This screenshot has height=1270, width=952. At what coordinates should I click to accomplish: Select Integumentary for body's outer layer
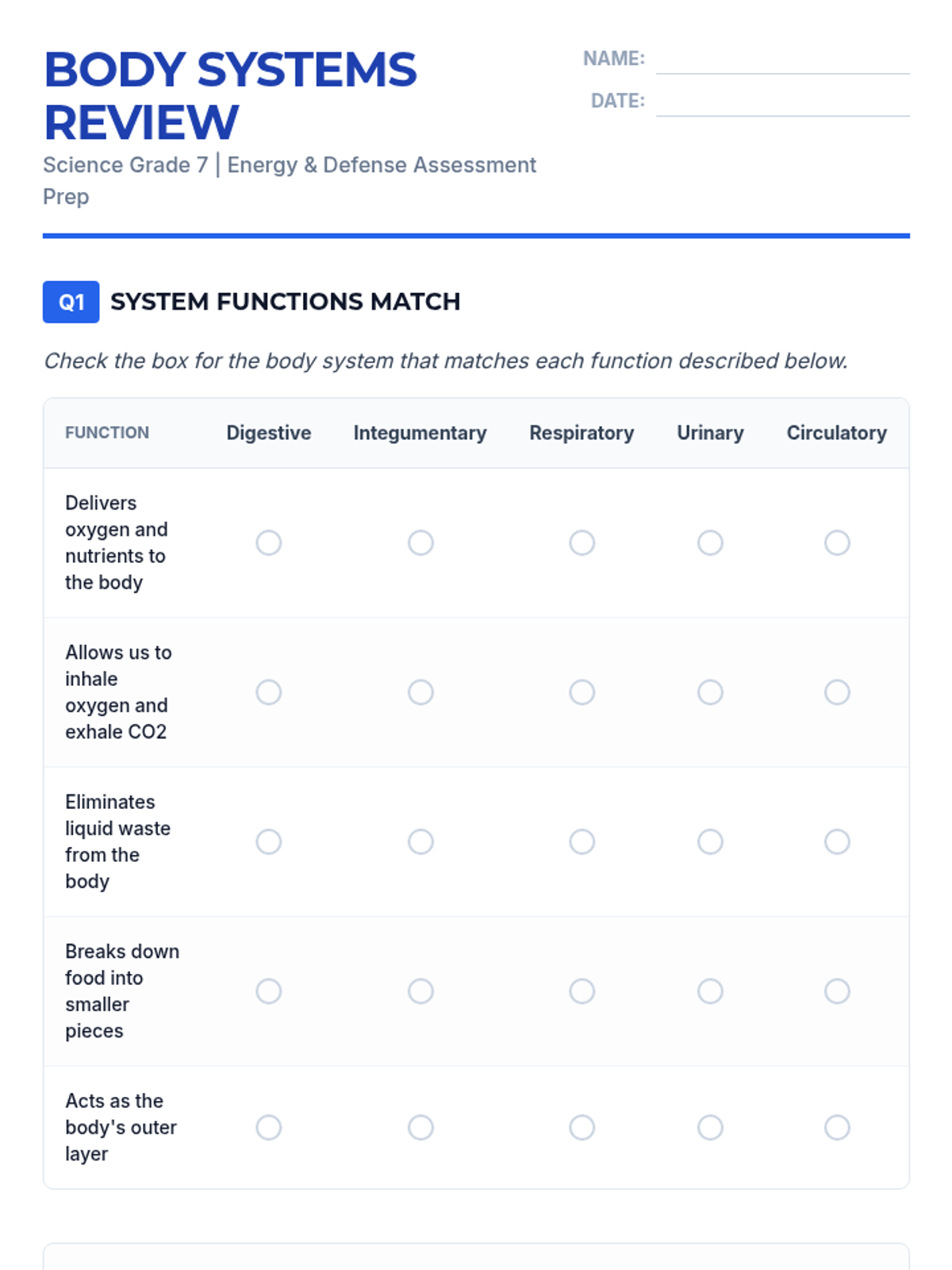coord(420,1127)
